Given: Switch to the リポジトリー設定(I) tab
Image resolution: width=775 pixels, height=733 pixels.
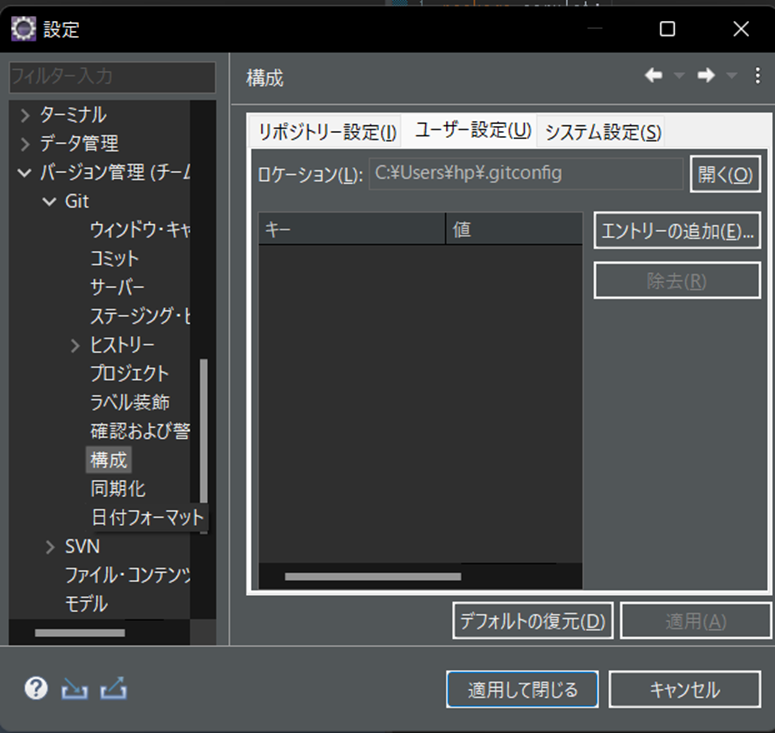Looking at the screenshot, I should coord(327,132).
